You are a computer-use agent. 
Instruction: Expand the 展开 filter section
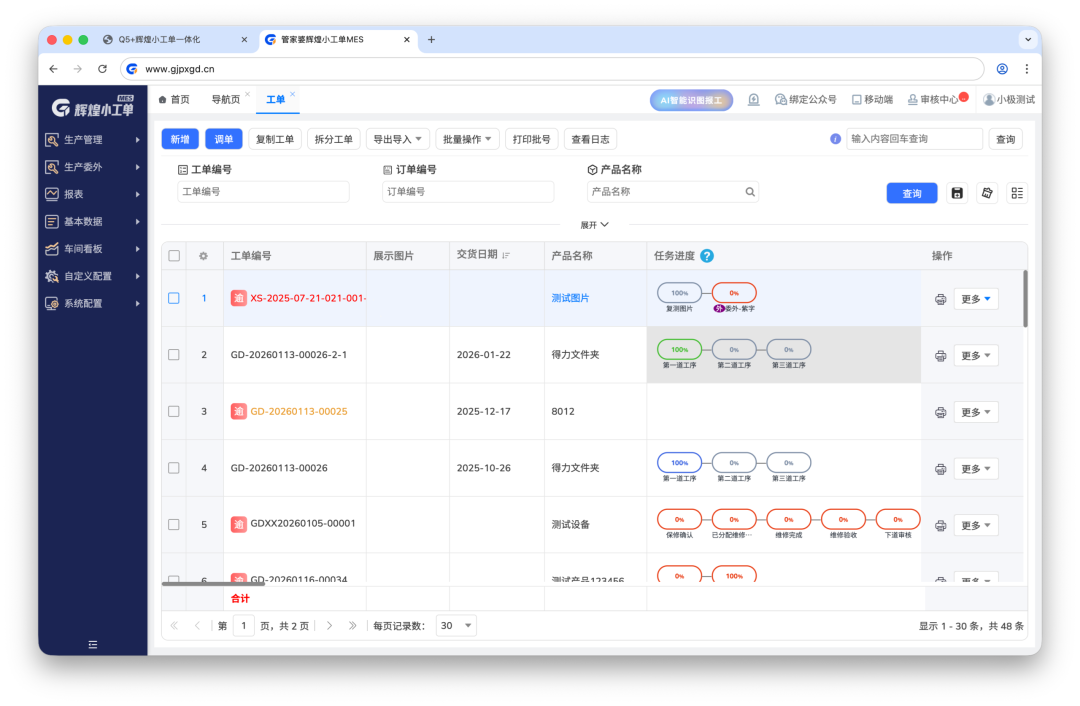pos(594,225)
